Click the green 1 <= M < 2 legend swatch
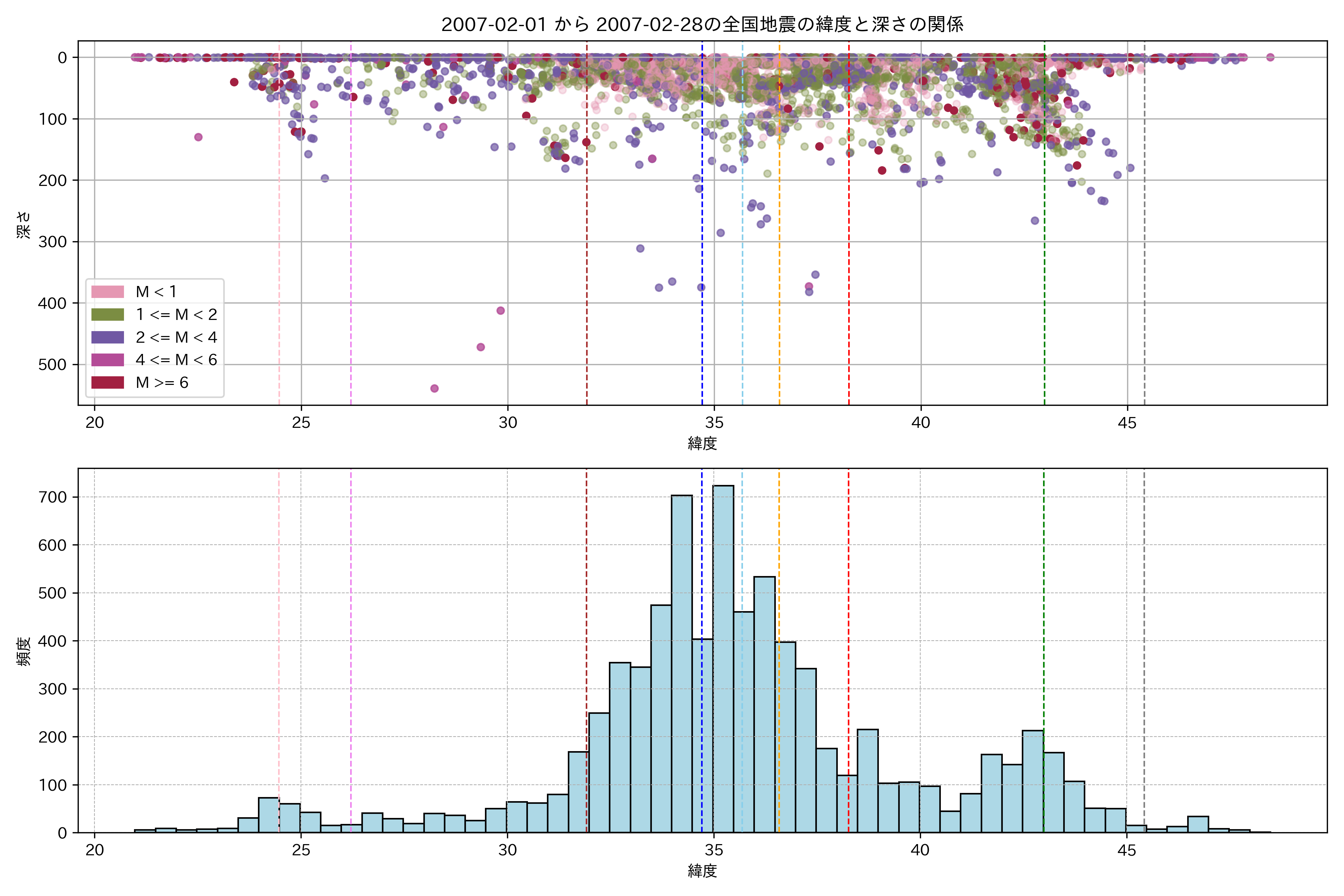The height and width of the screenshot is (896, 1344). pos(108,314)
